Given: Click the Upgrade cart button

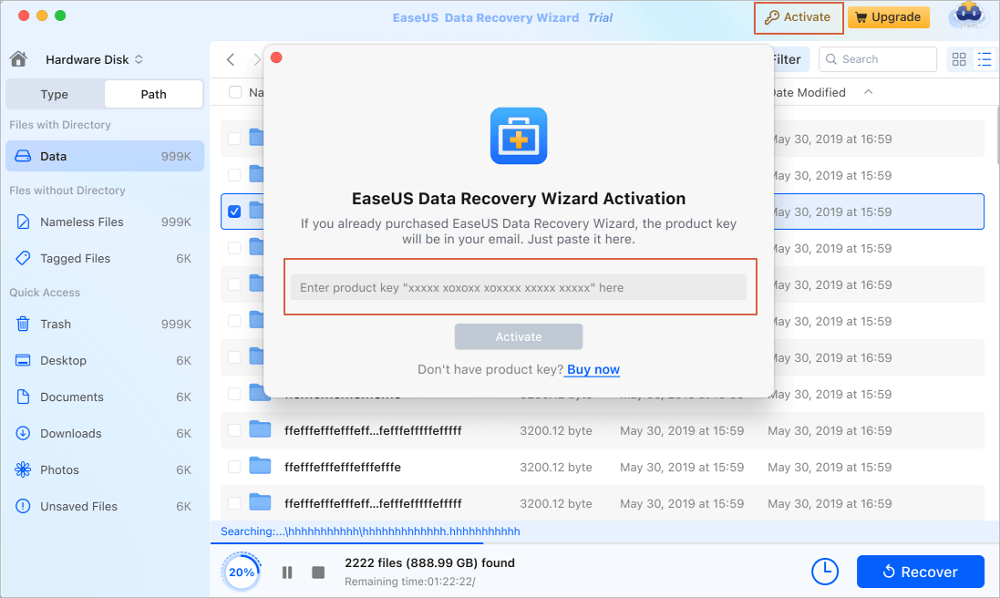Looking at the screenshot, I should click(x=888, y=17).
